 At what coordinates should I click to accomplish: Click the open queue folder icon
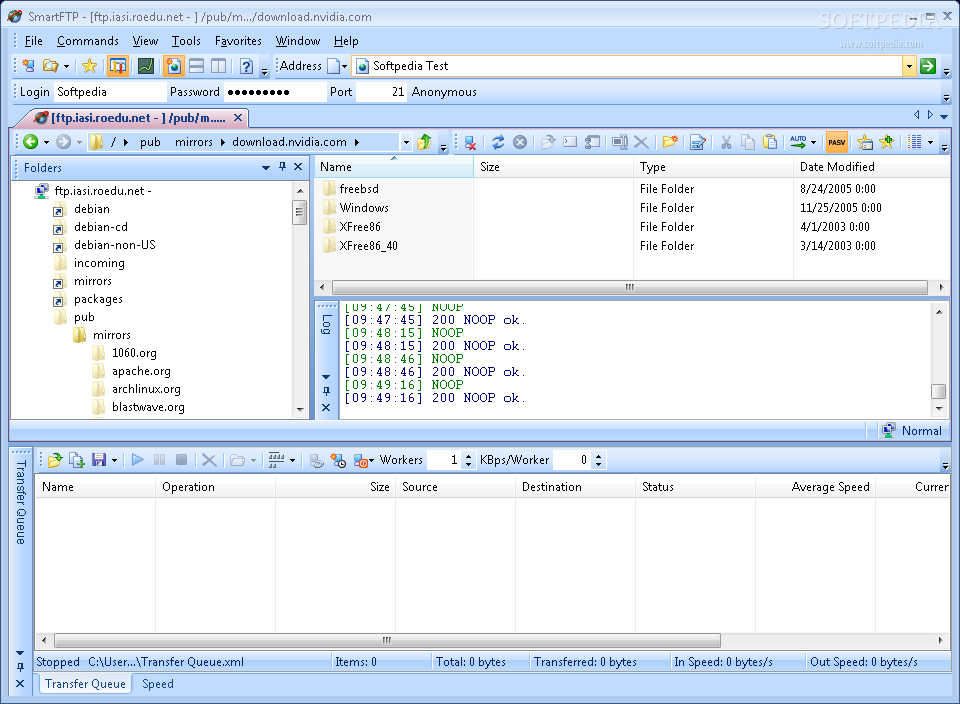[55, 460]
